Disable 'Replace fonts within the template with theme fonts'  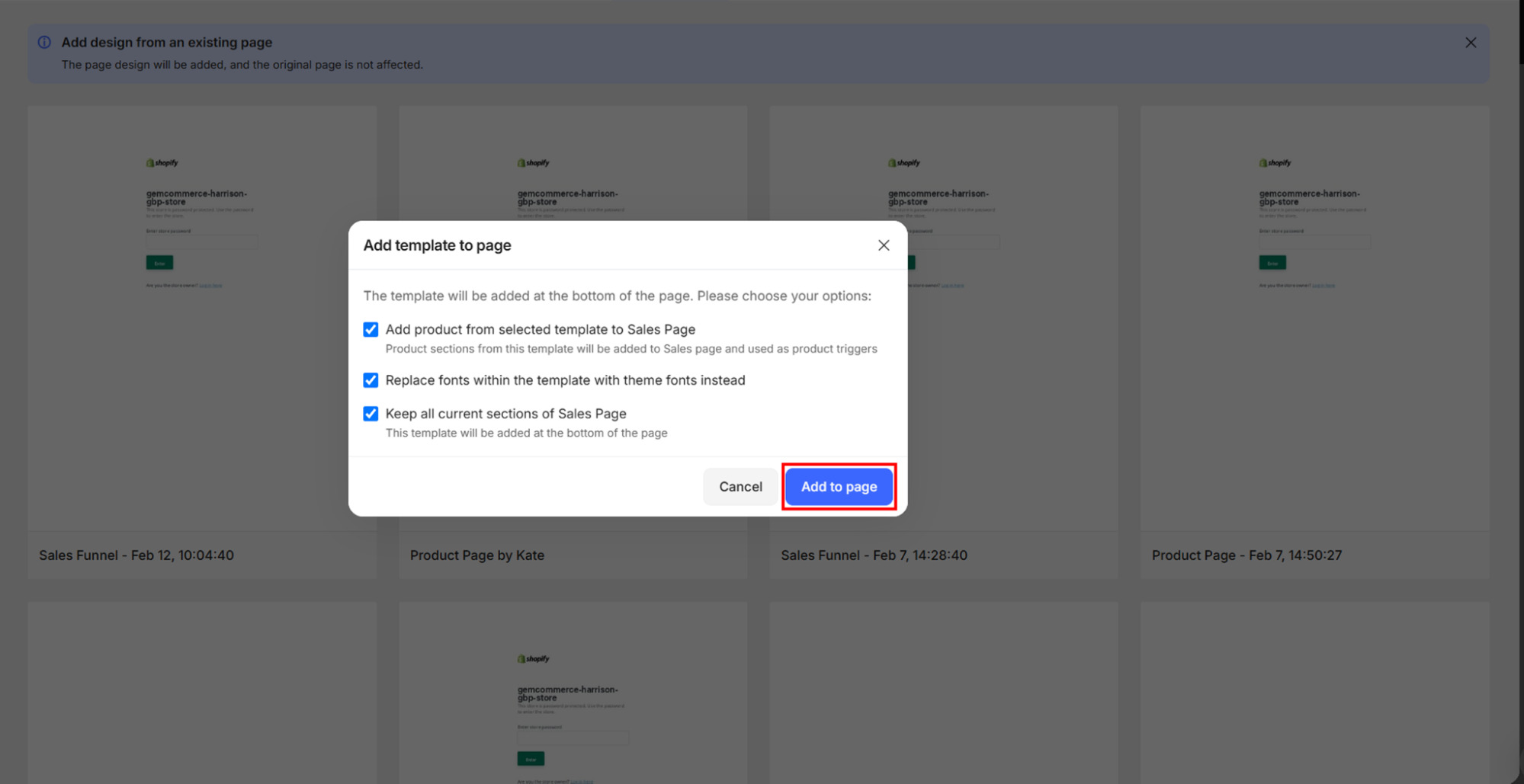371,380
